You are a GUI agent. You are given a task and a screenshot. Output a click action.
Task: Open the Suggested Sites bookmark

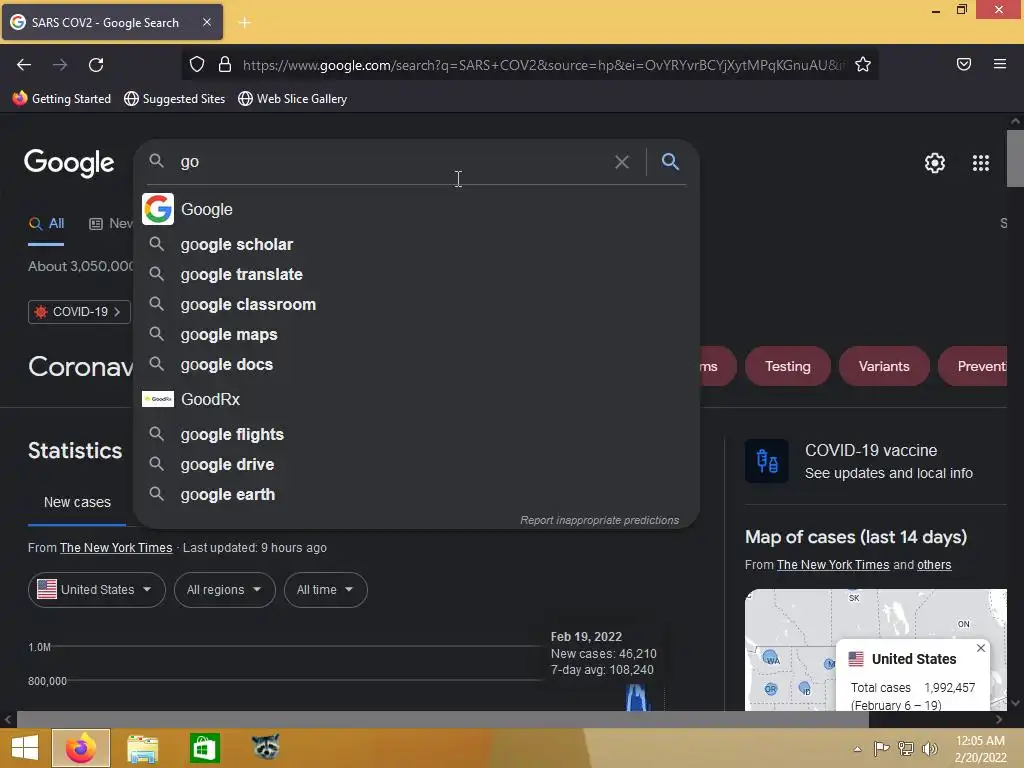174,99
